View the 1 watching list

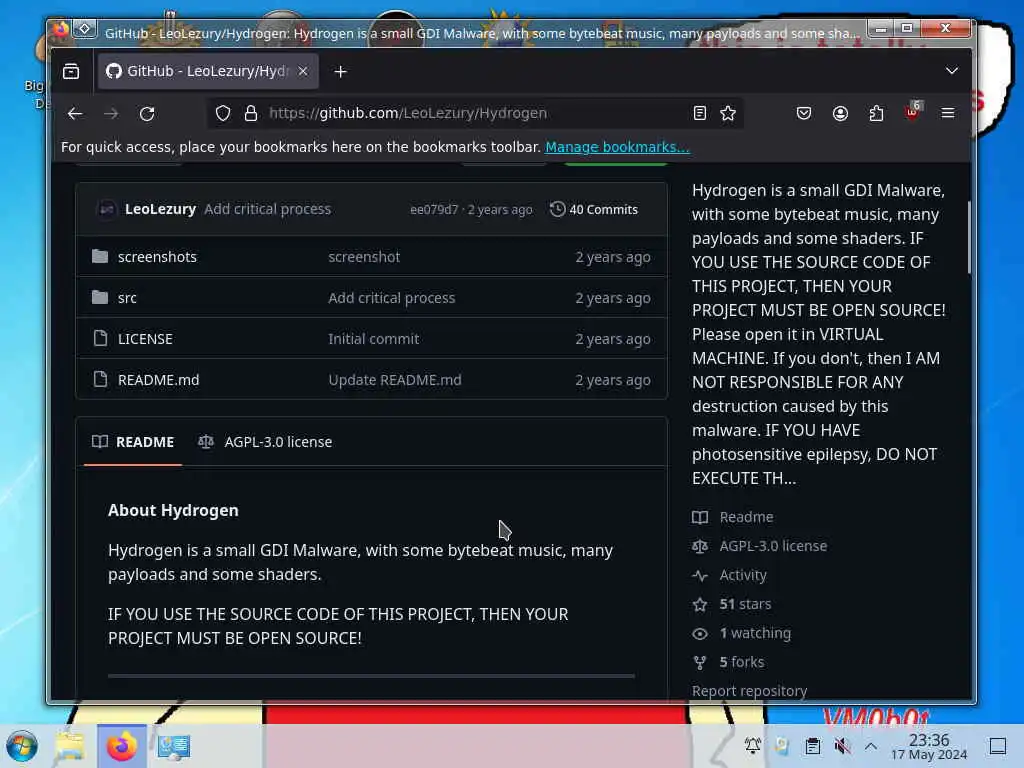(755, 633)
